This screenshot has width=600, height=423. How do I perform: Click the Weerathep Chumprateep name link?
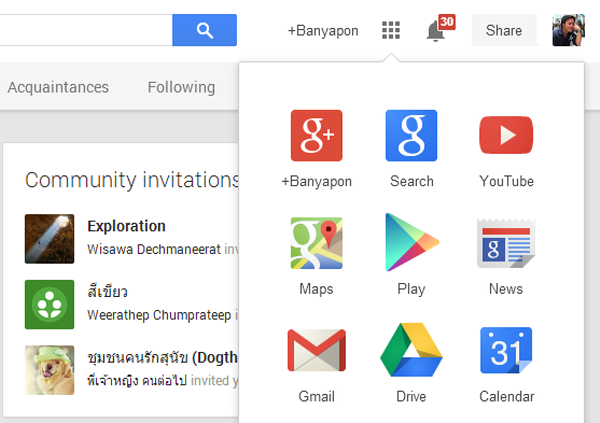(x=159, y=315)
